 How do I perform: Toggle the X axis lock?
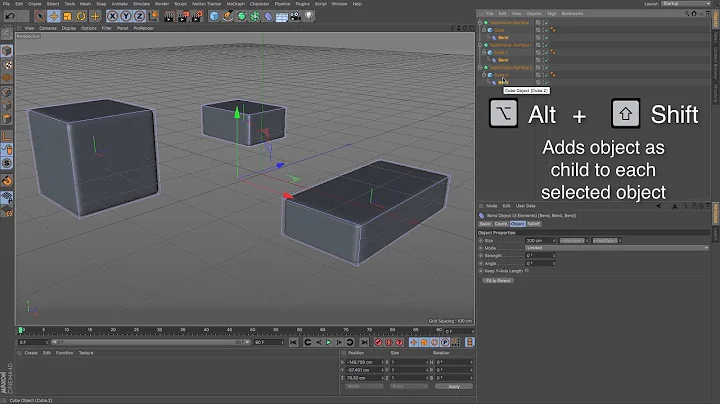tap(112, 17)
